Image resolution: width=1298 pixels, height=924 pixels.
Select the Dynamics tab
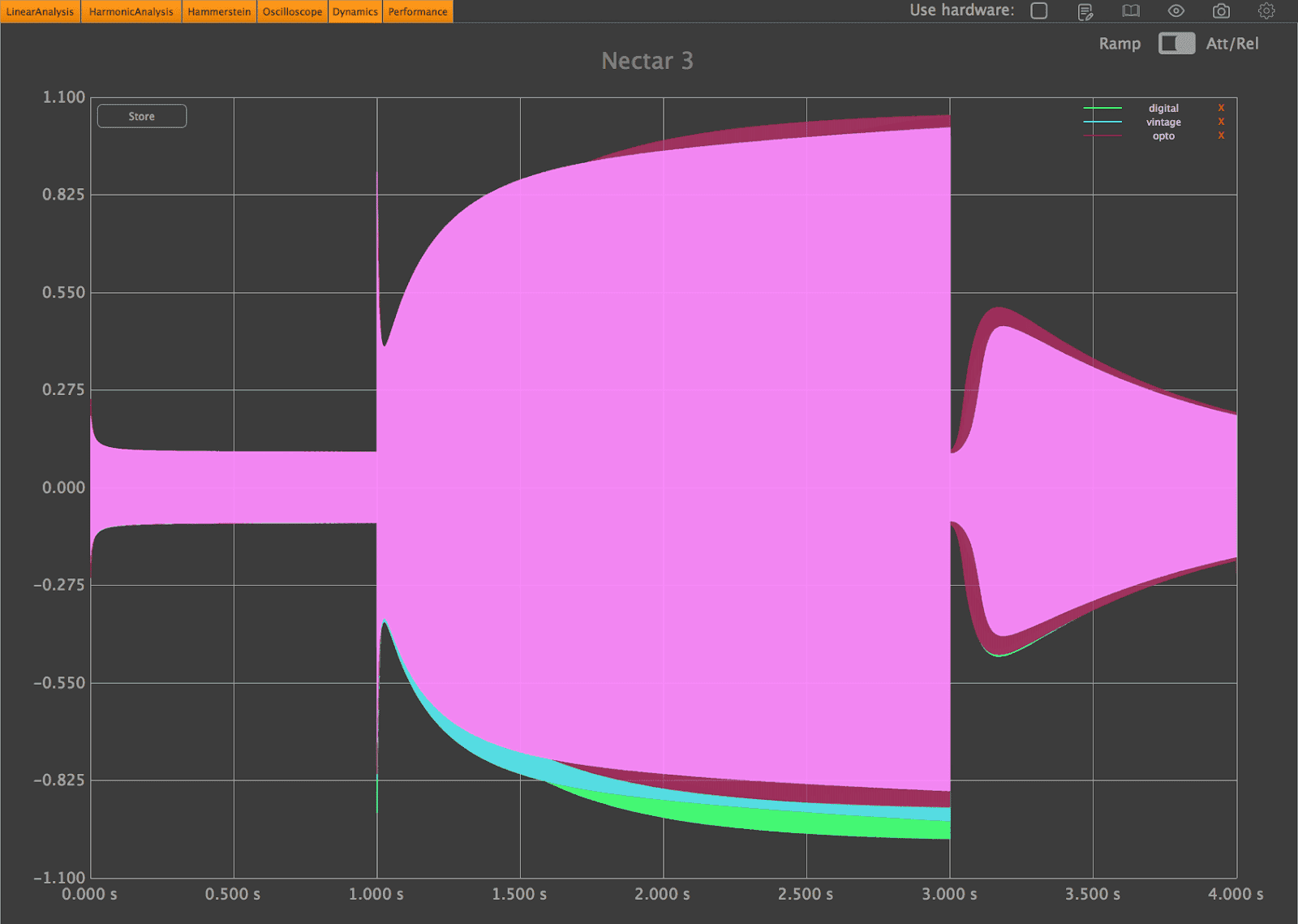355,11
